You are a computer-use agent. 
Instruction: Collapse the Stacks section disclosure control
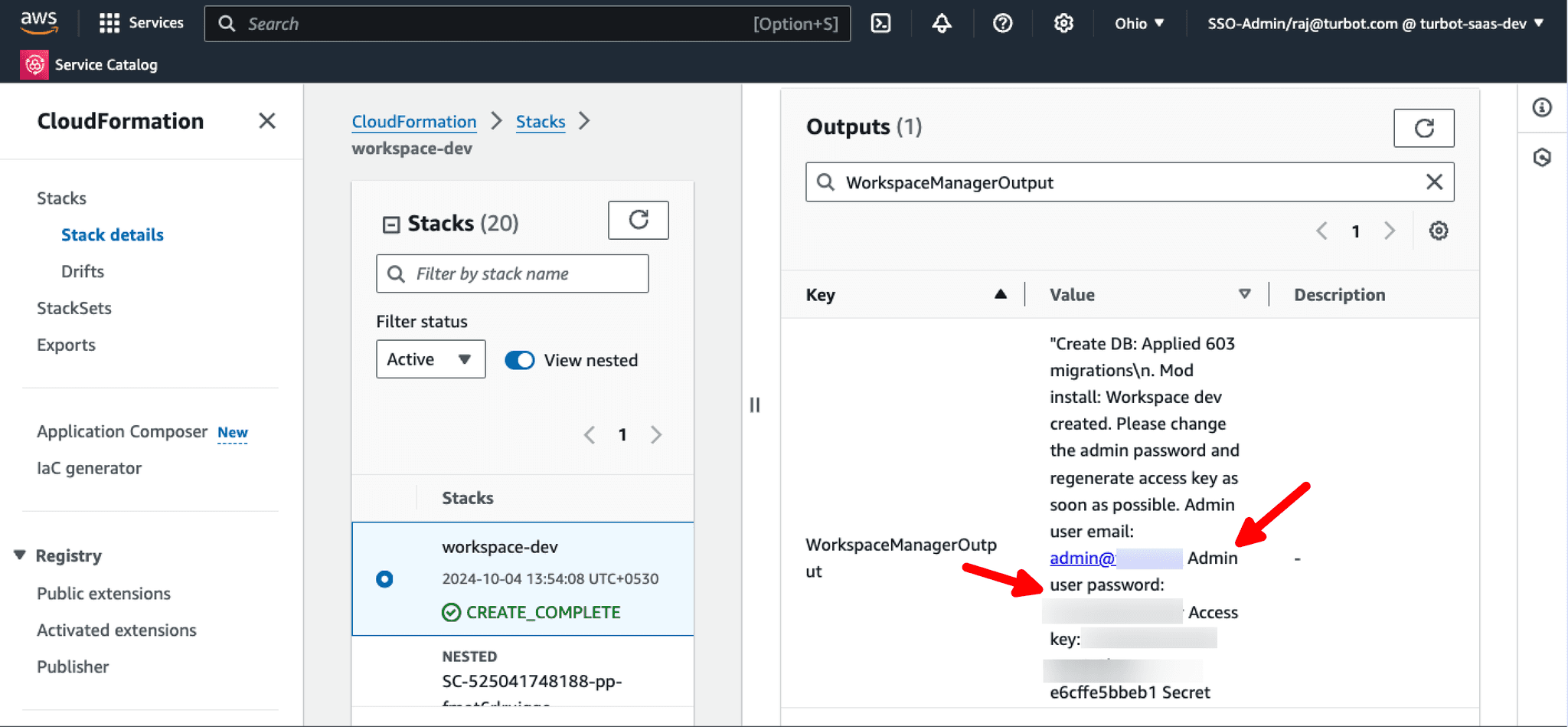(x=391, y=223)
